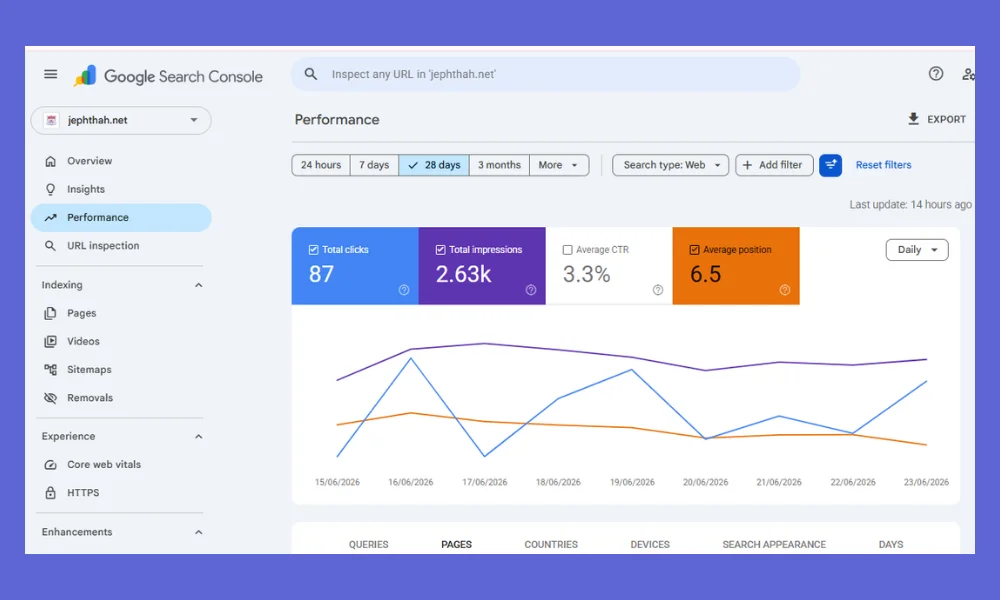Image resolution: width=1000 pixels, height=600 pixels.
Task: Uncheck the Total impressions checkbox
Action: coord(440,250)
